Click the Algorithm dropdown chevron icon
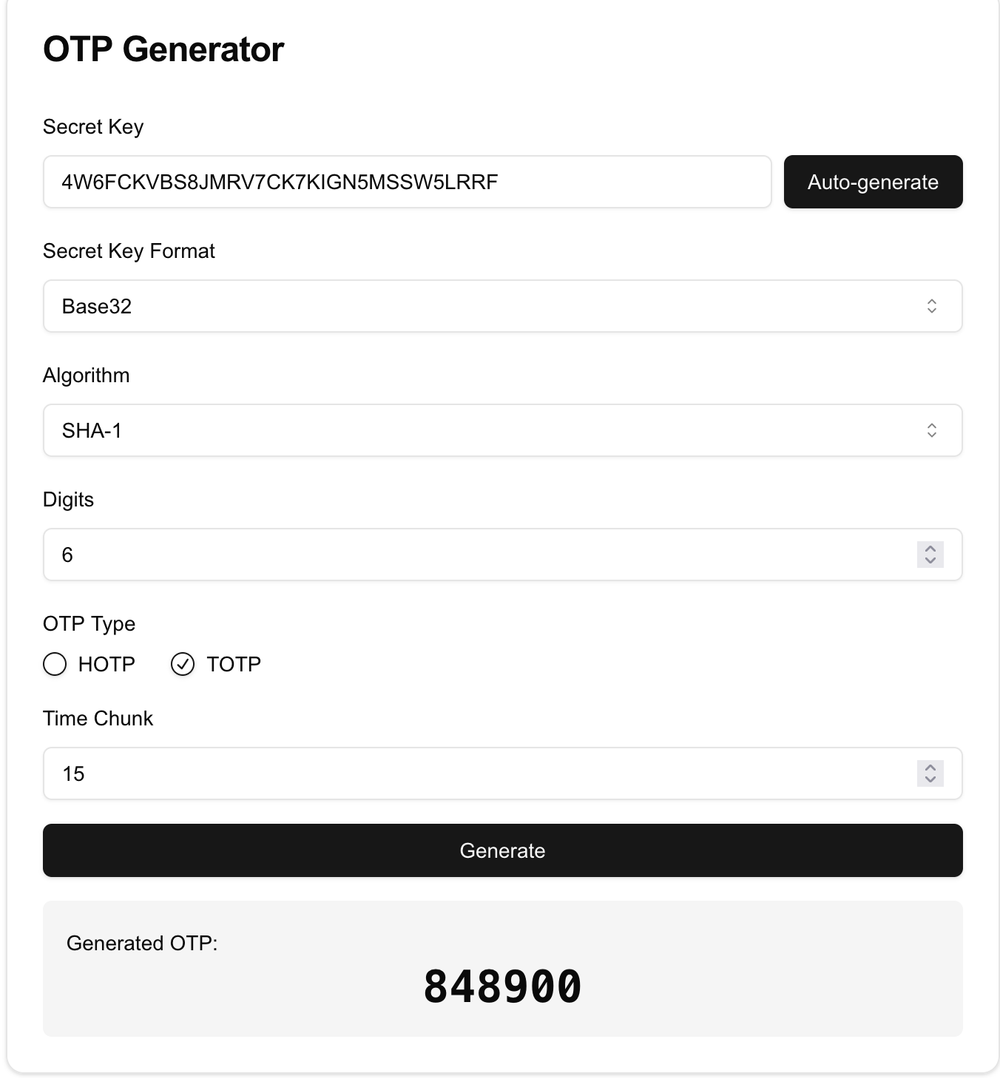 [x=931, y=430]
